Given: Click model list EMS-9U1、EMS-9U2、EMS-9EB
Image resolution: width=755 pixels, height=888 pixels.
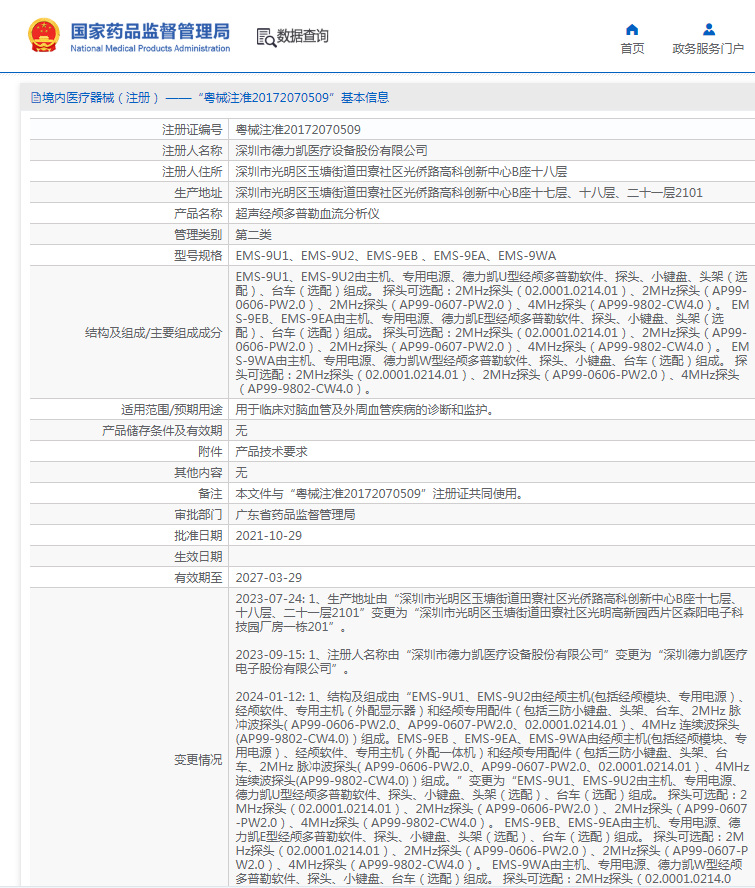Looking at the screenshot, I should pos(396,255).
